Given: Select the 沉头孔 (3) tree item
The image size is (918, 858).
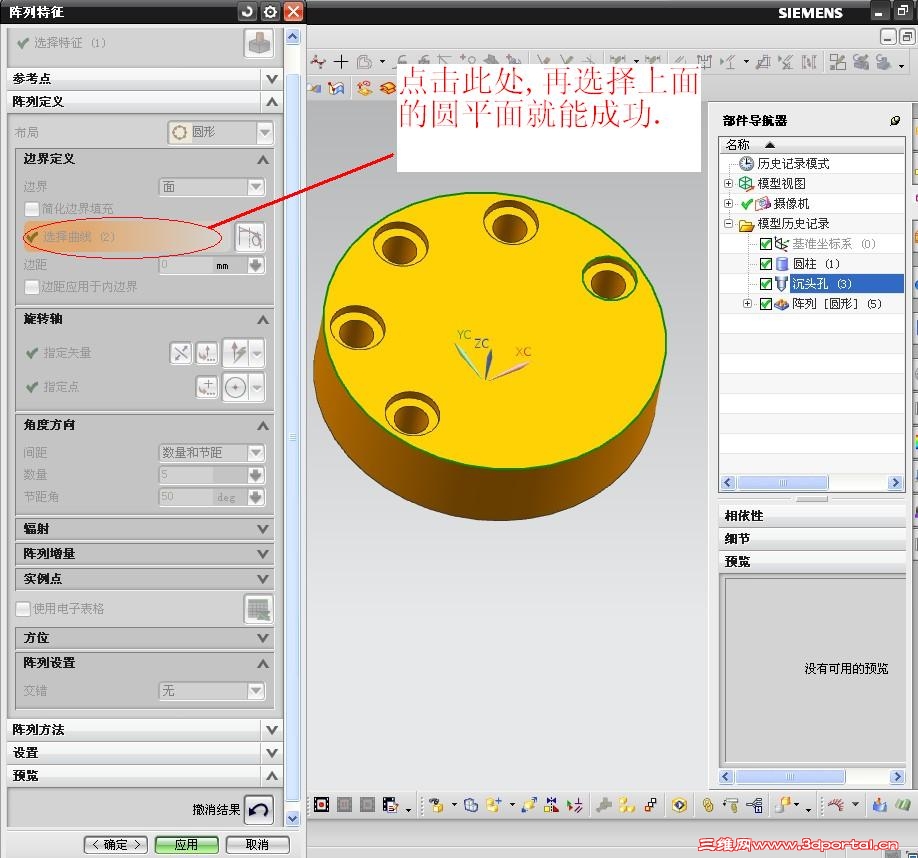Looking at the screenshot, I should pos(822,284).
